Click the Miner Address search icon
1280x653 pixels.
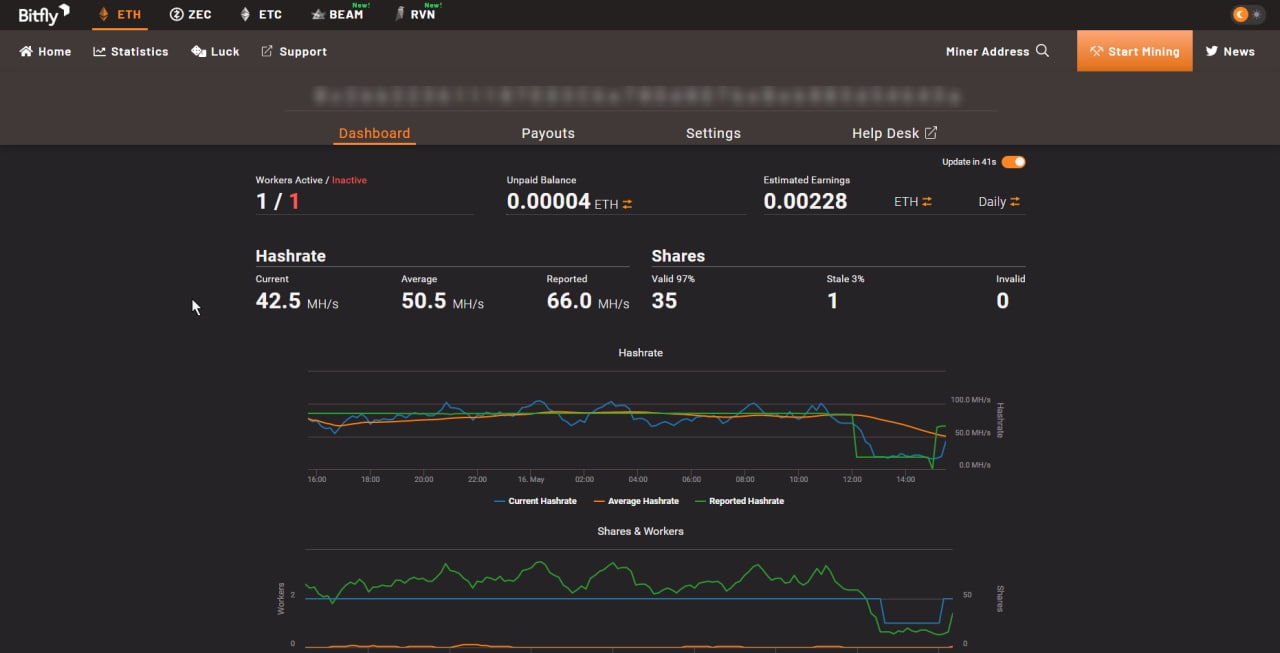click(1042, 51)
